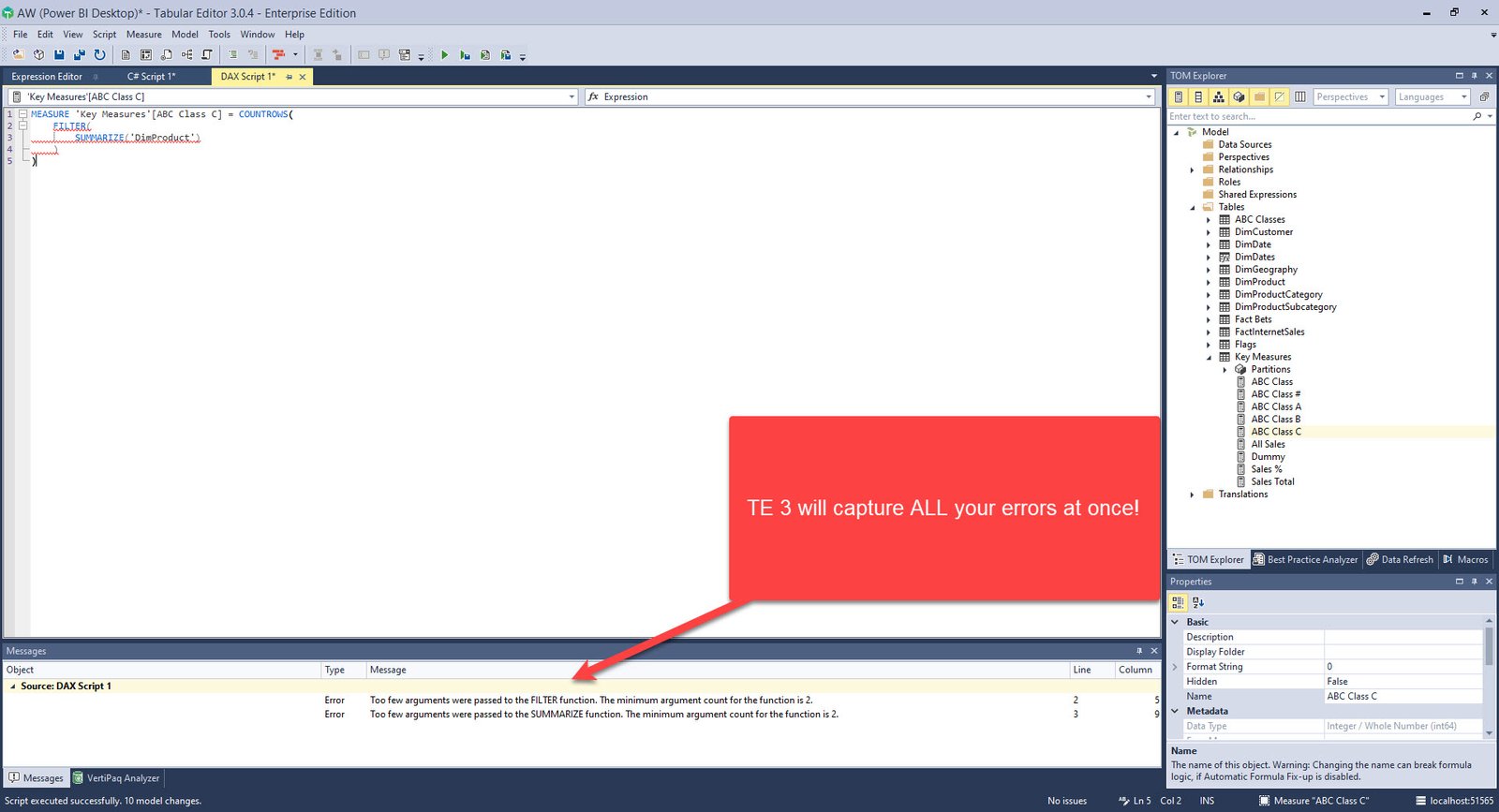Screen dimensions: 1499x812
Task: Select the Sales Total measure
Action: pos(1272,481)
